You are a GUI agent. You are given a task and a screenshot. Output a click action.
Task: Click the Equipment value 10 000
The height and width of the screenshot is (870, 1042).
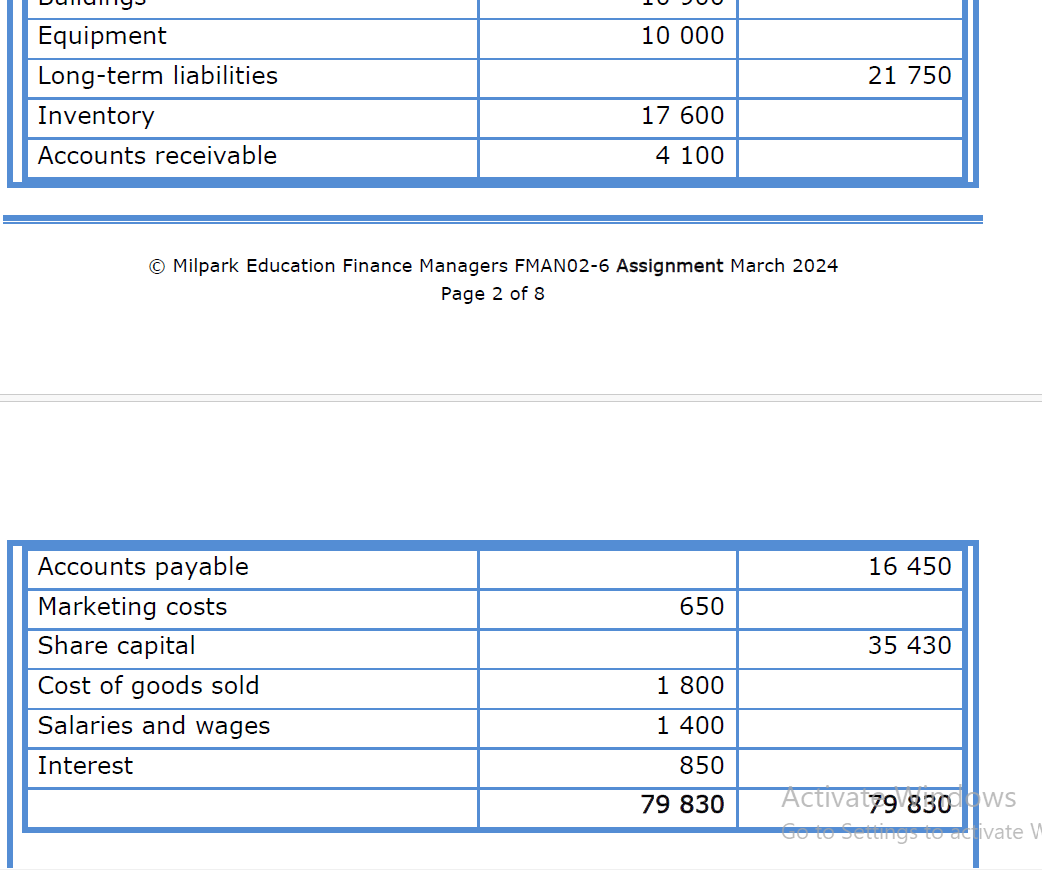[x=682, y=36]
